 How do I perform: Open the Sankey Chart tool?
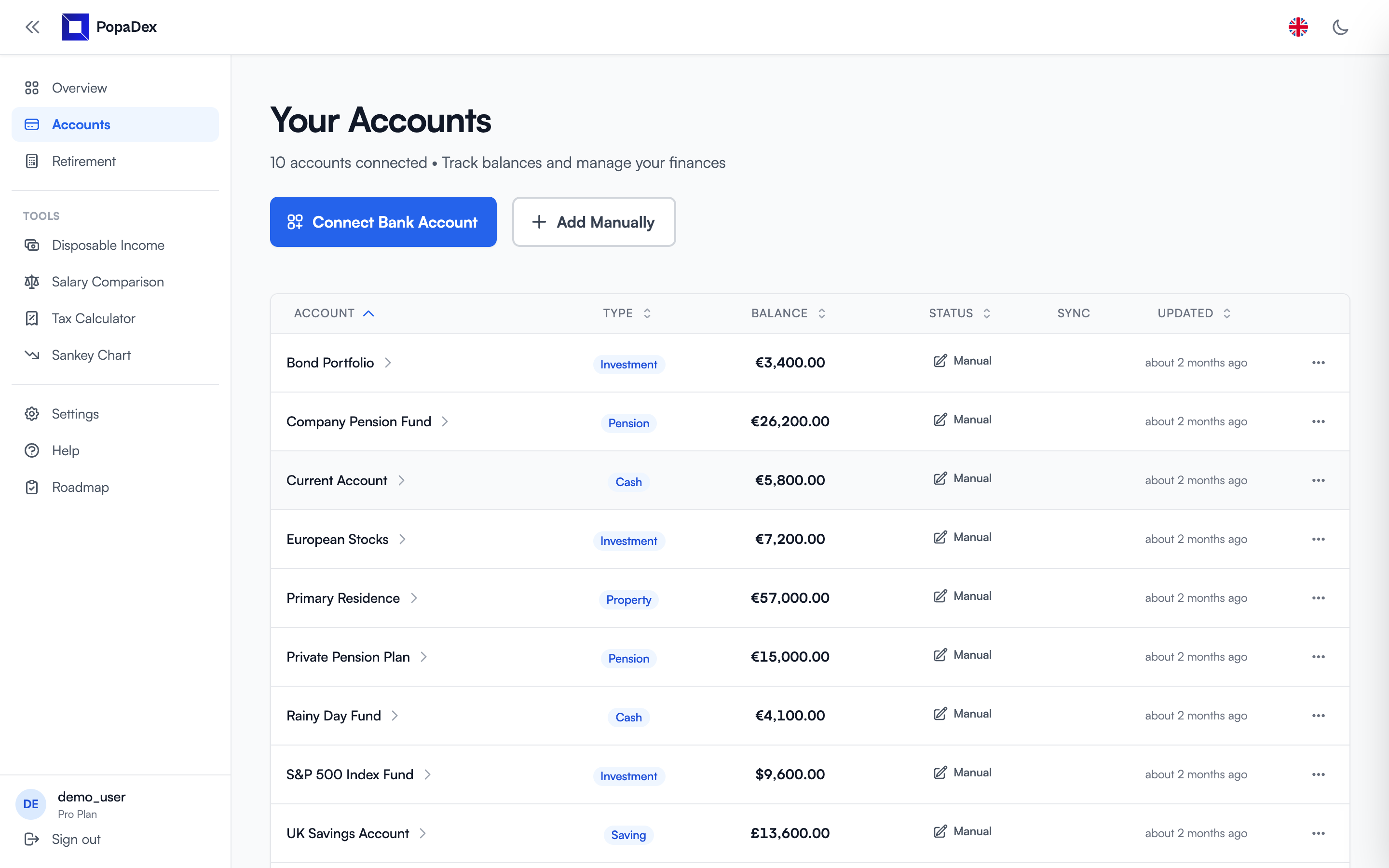point(91,355)
